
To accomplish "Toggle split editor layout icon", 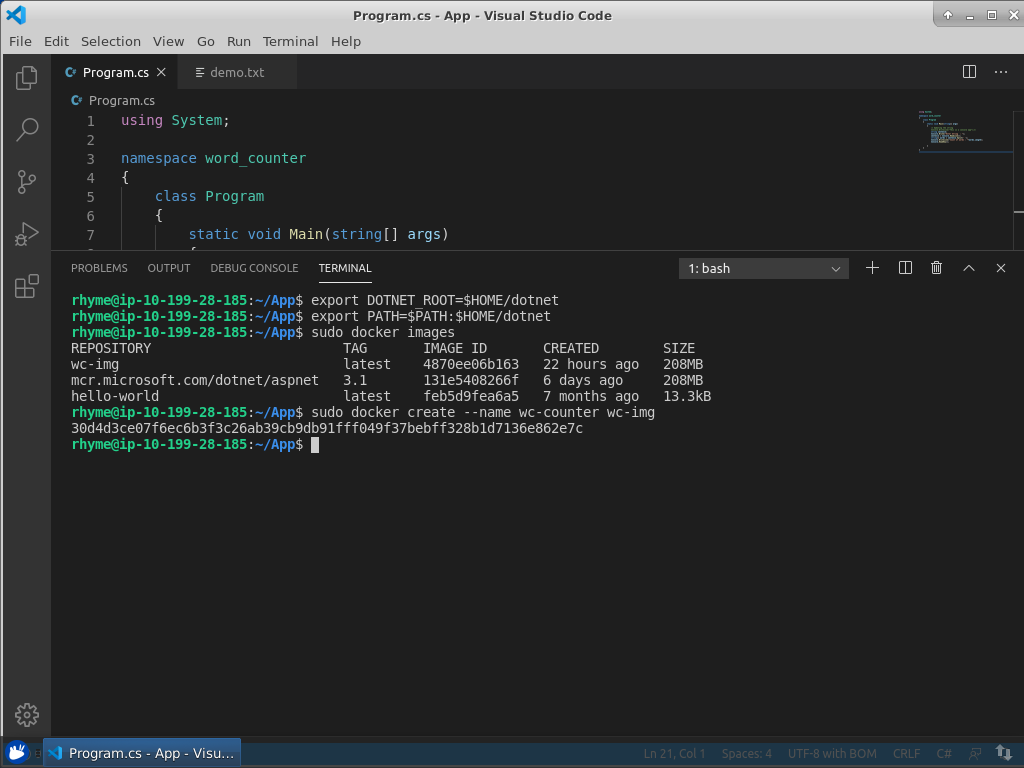I will pos(968,71).
